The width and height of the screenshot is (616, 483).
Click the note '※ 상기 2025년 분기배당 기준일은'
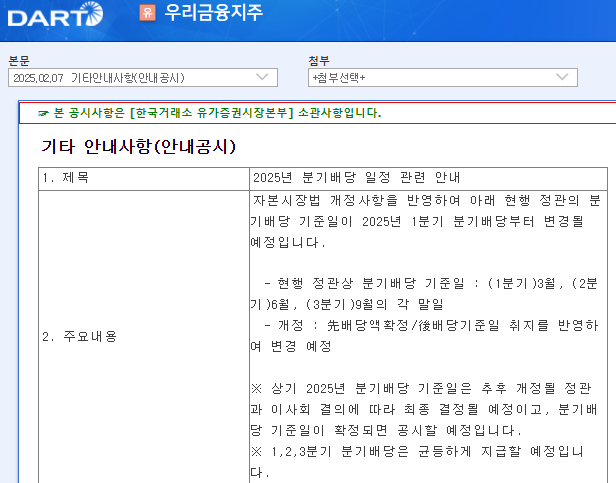(x=424, y=410)
